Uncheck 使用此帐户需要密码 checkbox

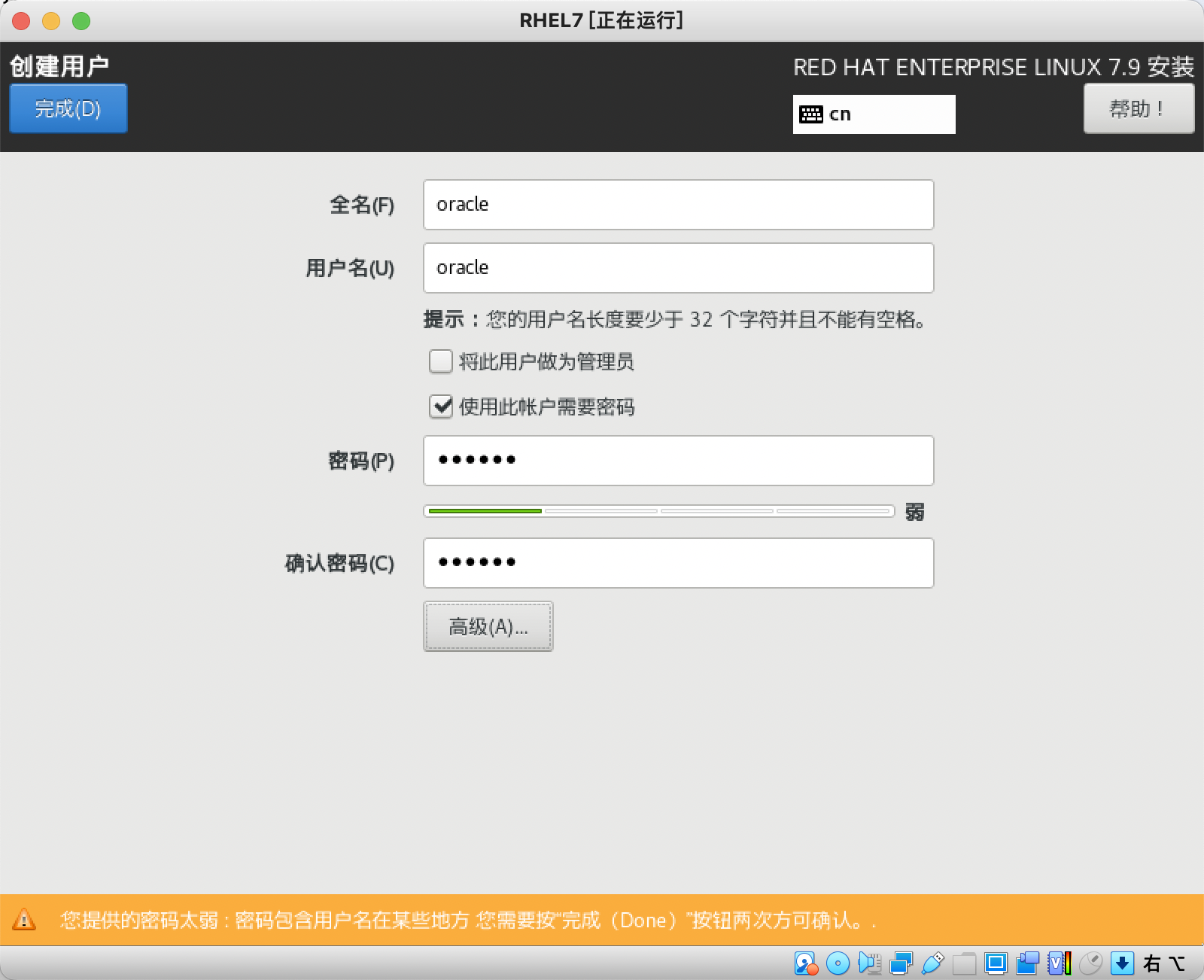point(441,406)
